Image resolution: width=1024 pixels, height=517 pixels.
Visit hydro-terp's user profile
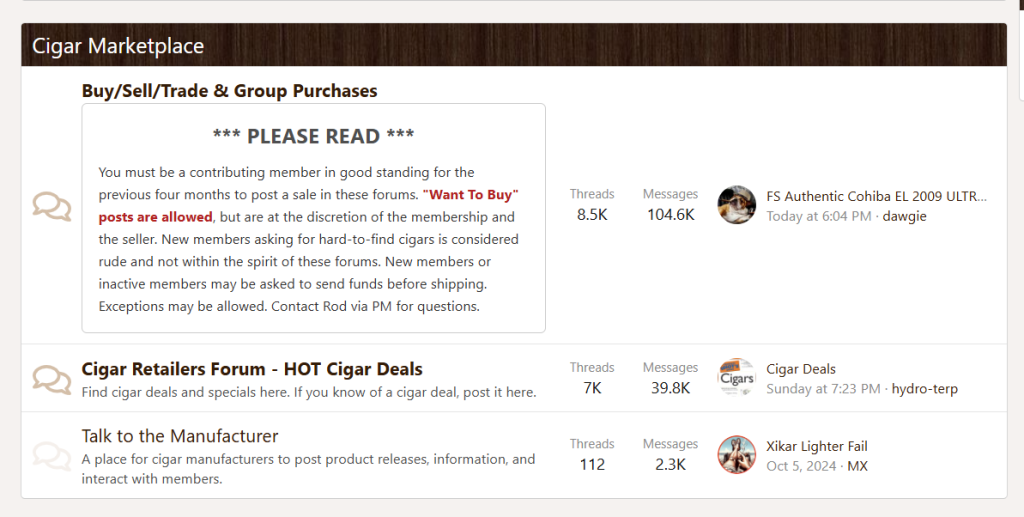click(924, 389)
